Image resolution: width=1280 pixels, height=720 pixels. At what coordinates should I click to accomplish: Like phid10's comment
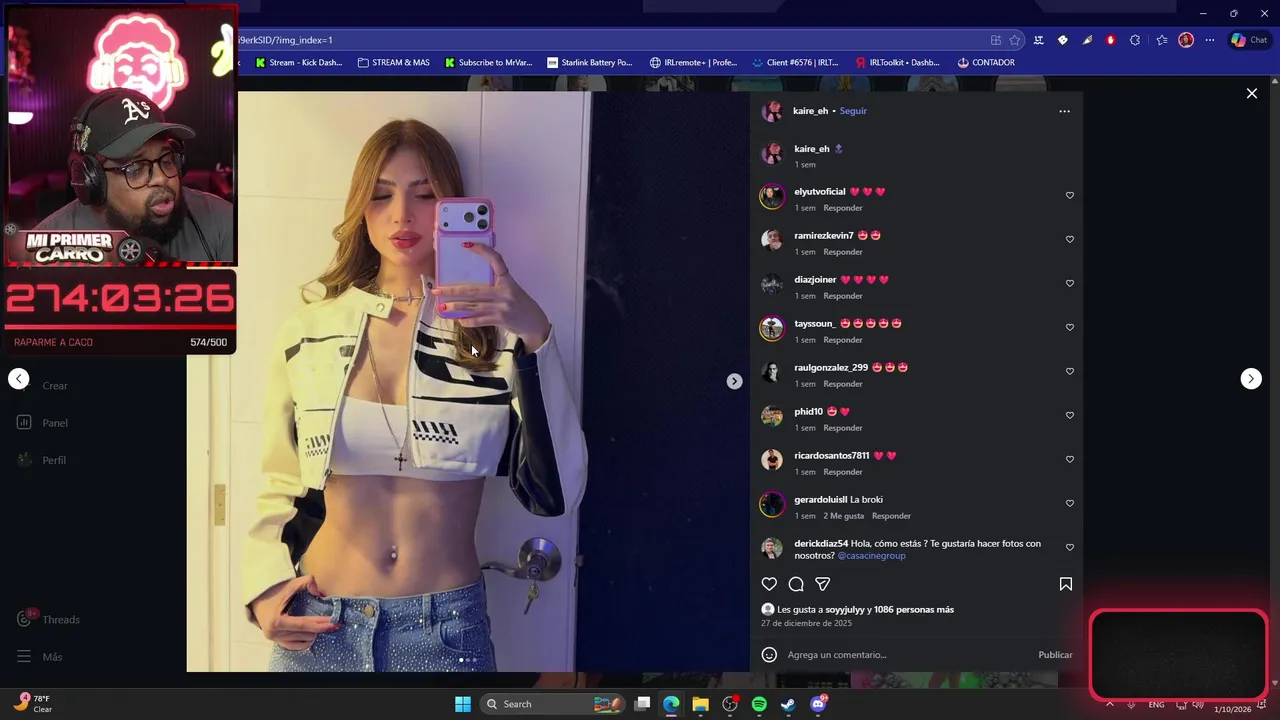1069,415
